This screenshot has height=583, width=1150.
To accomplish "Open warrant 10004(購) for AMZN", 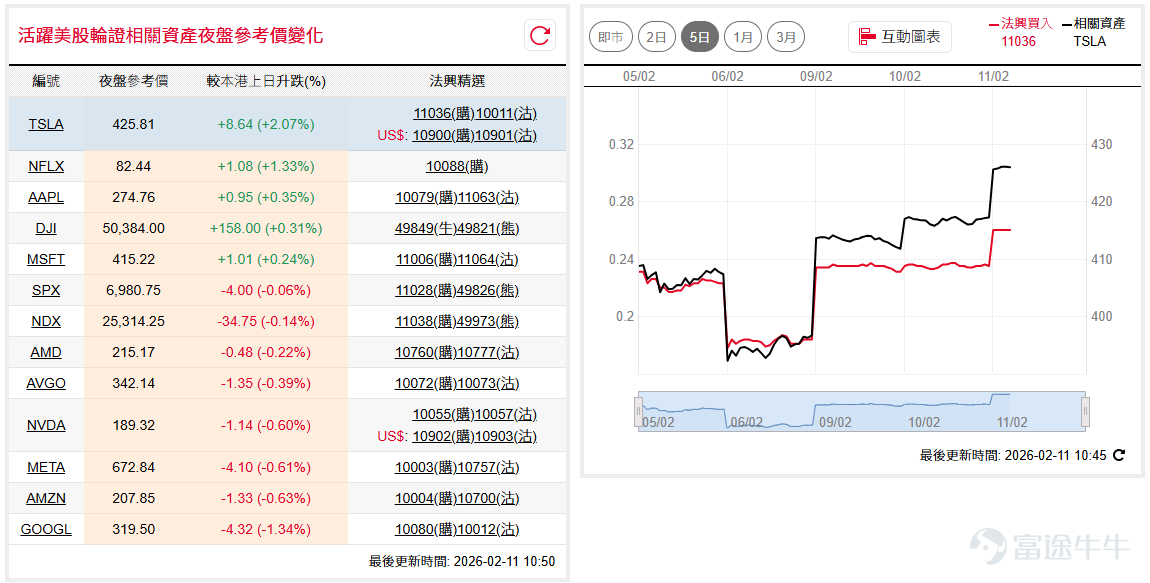I will pyautogui.click(x=426, y=498).
